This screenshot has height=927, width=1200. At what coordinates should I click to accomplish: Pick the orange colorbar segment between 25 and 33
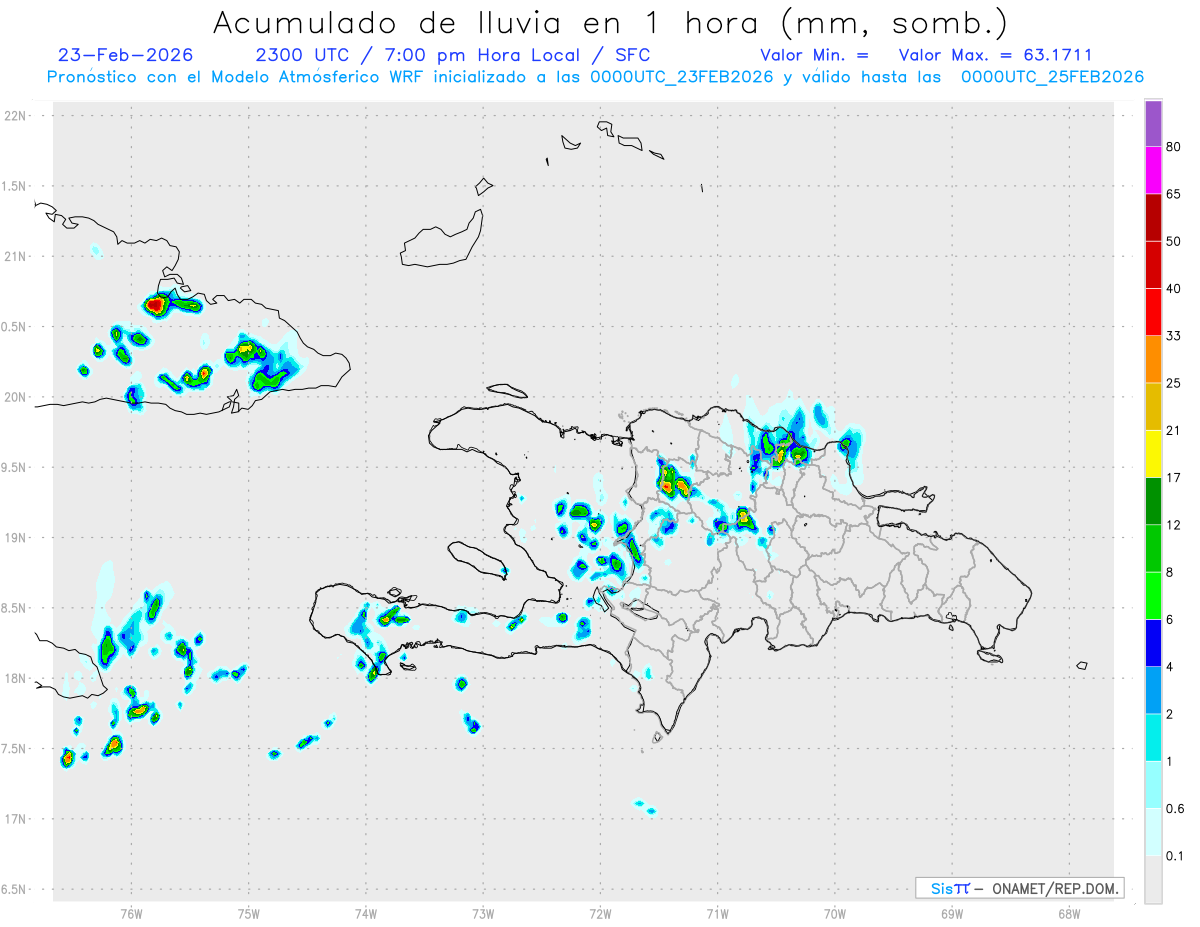pyautogui.click(x=1153, y=358)
